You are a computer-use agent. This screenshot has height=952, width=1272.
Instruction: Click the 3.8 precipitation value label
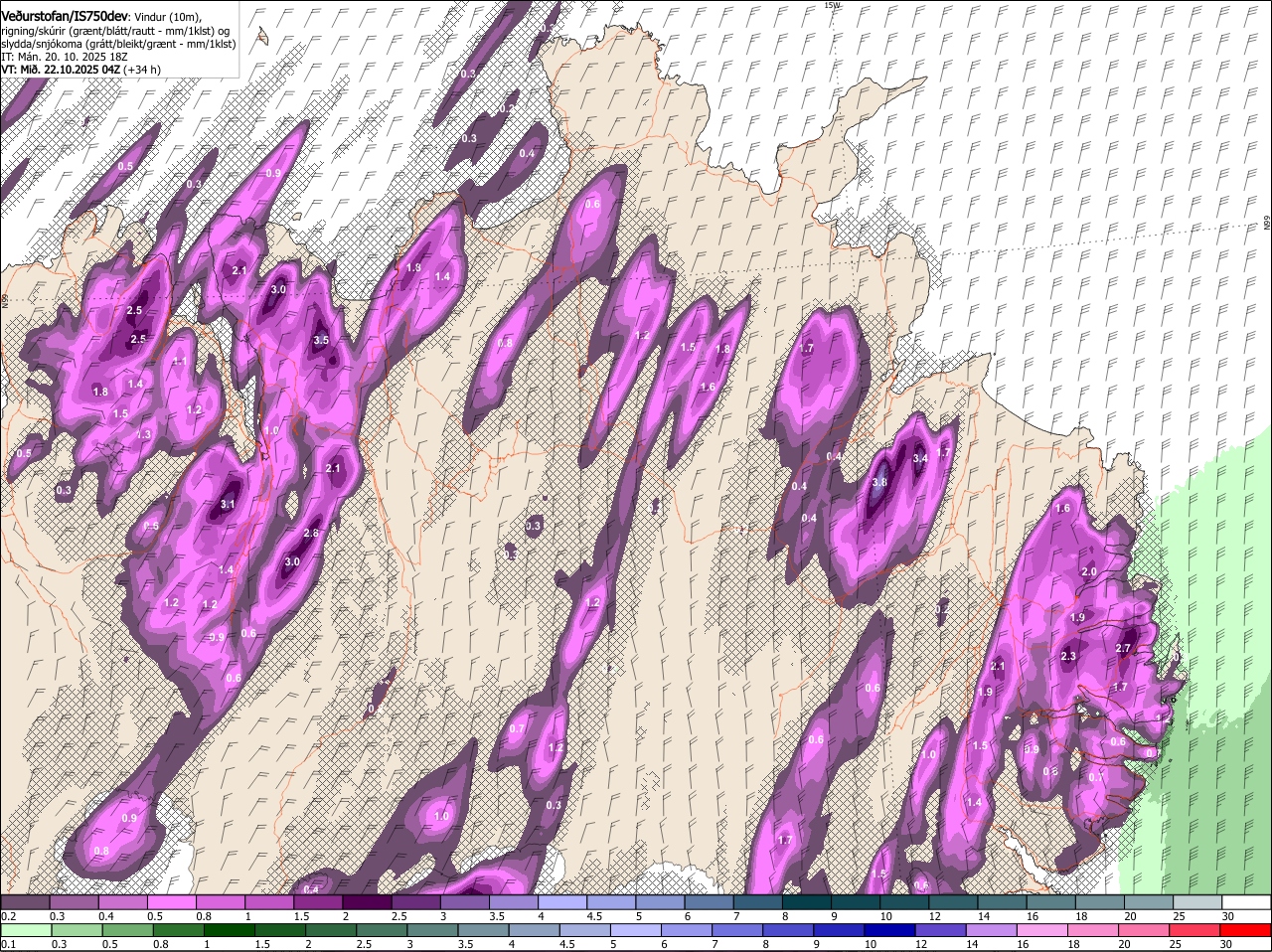click(x=879, y=482)
